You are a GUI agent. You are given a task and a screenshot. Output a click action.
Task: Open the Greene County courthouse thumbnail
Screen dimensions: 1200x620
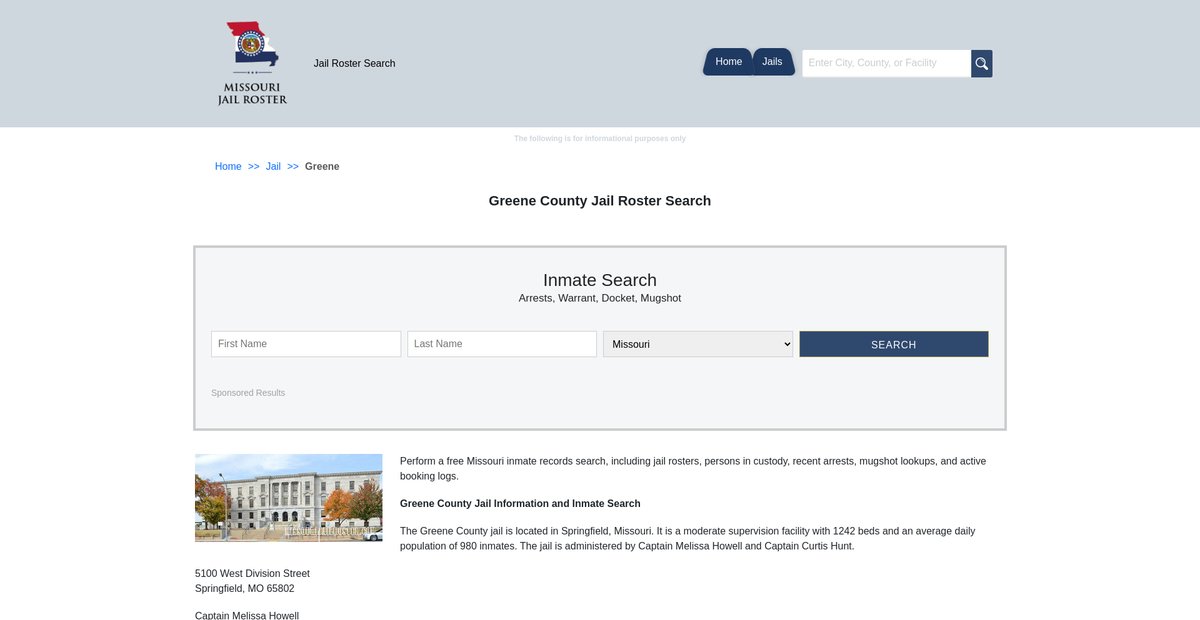click(289, 498)
